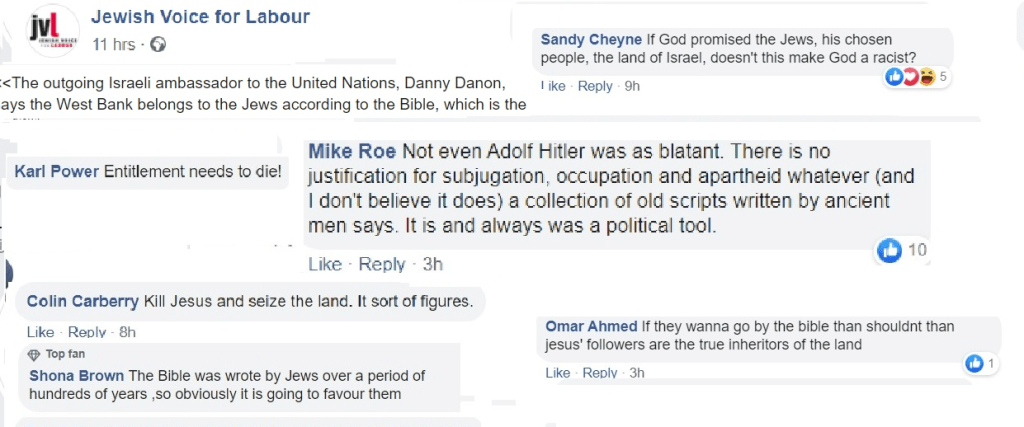Image resolution: width=1024 pixels, height=427 pixels.
Task: Reply to Mike Roe's comment
Action: coord(382,265)
